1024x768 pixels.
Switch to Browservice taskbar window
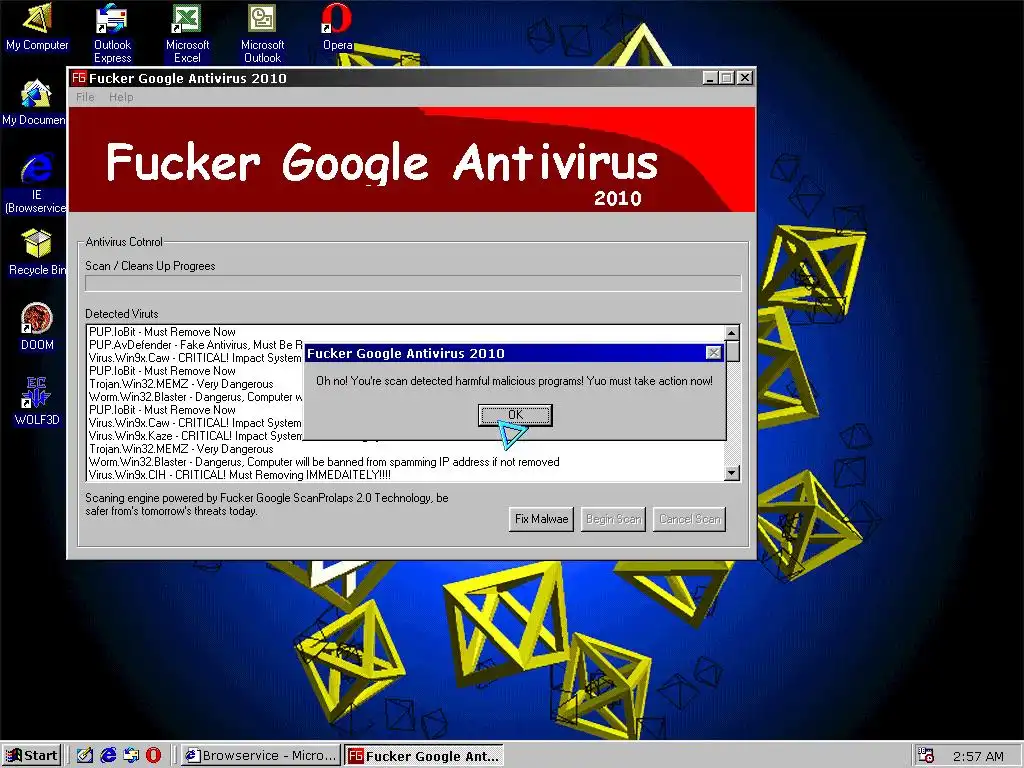click(x=261, y=755)
